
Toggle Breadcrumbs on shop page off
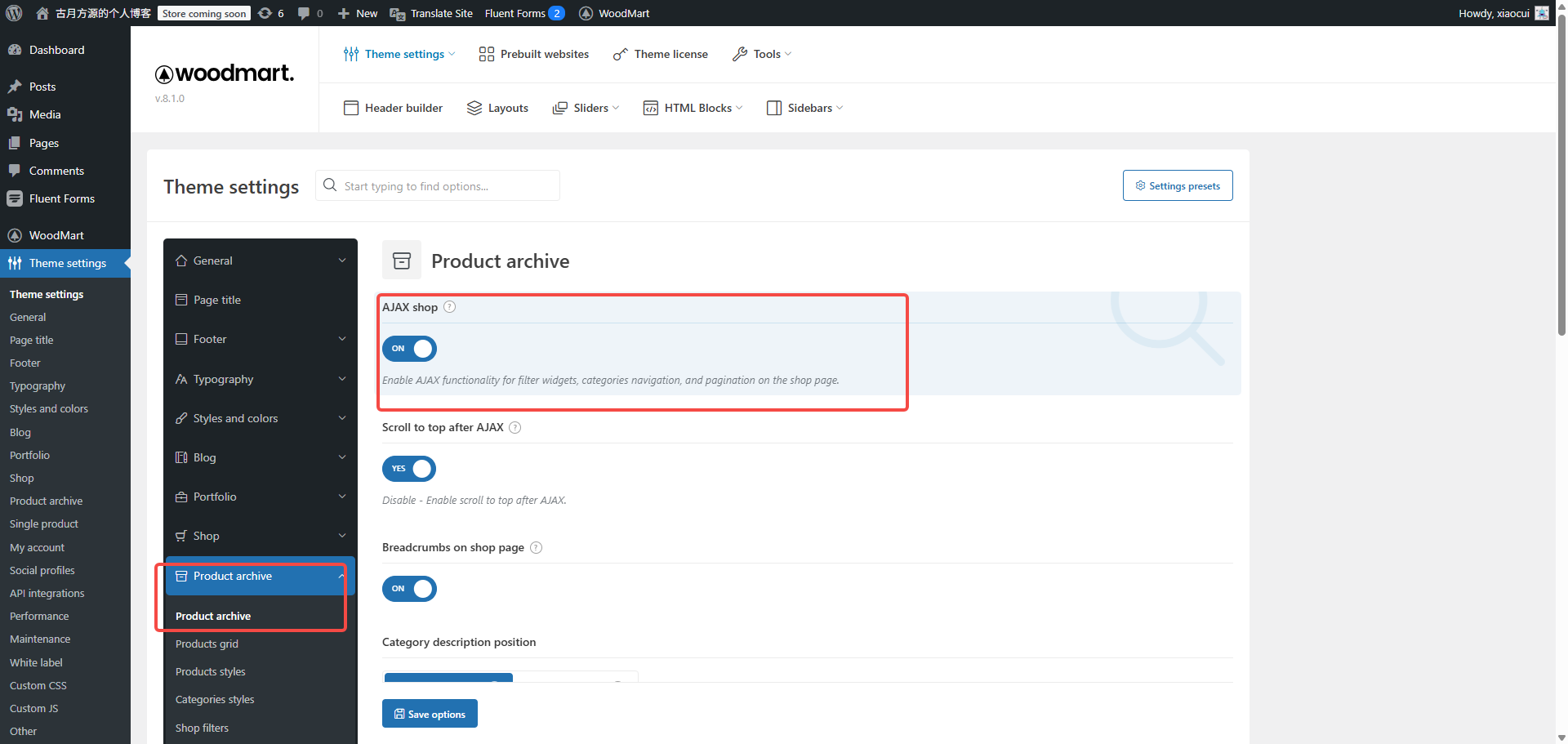pyautogui.click(x=409, y=589)
